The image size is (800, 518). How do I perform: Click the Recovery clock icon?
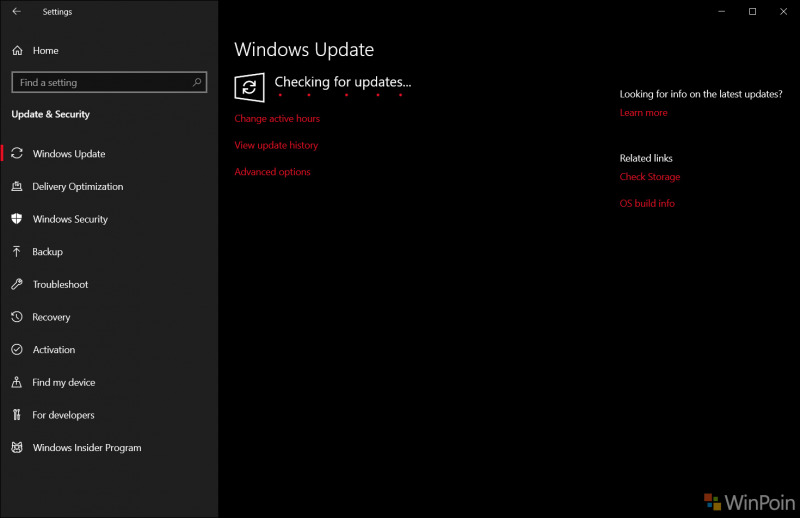click(17, 317)
